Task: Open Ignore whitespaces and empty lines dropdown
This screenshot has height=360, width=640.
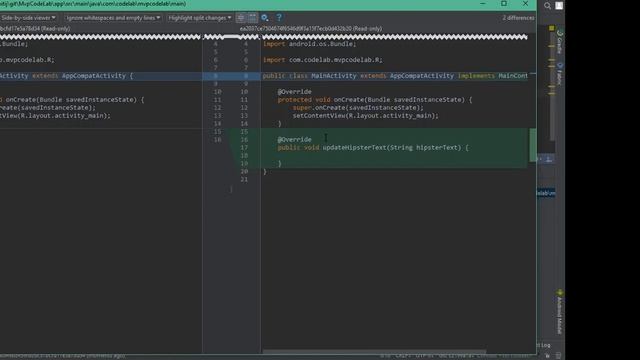Action: [113, 18]
